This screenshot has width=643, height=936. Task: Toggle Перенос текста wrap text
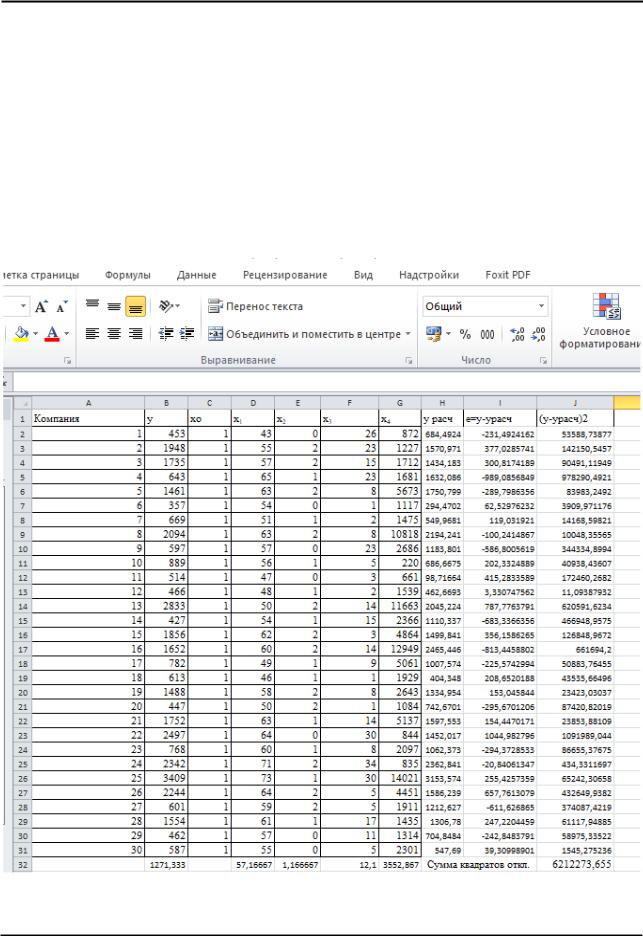click(255, 306)
